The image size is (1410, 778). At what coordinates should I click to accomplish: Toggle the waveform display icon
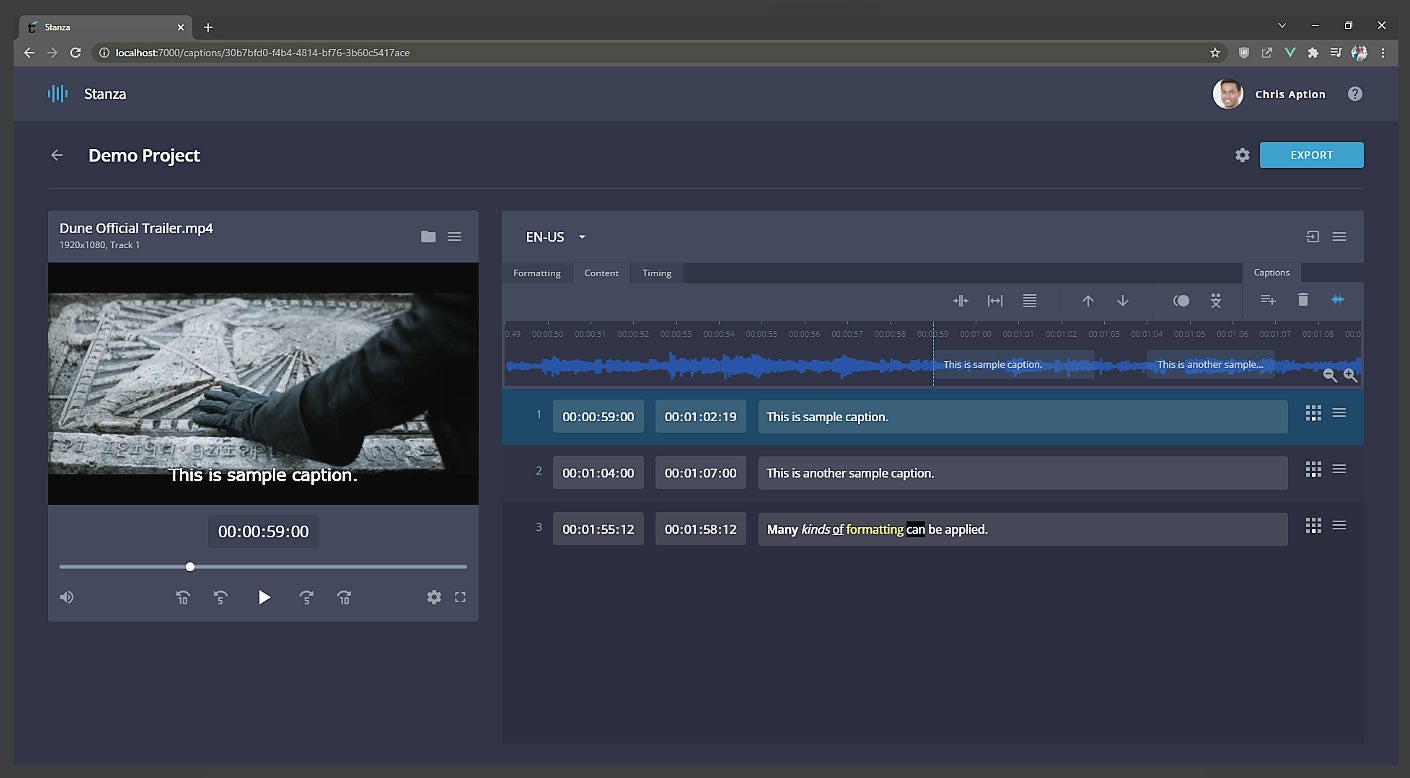pos(1337,300)
